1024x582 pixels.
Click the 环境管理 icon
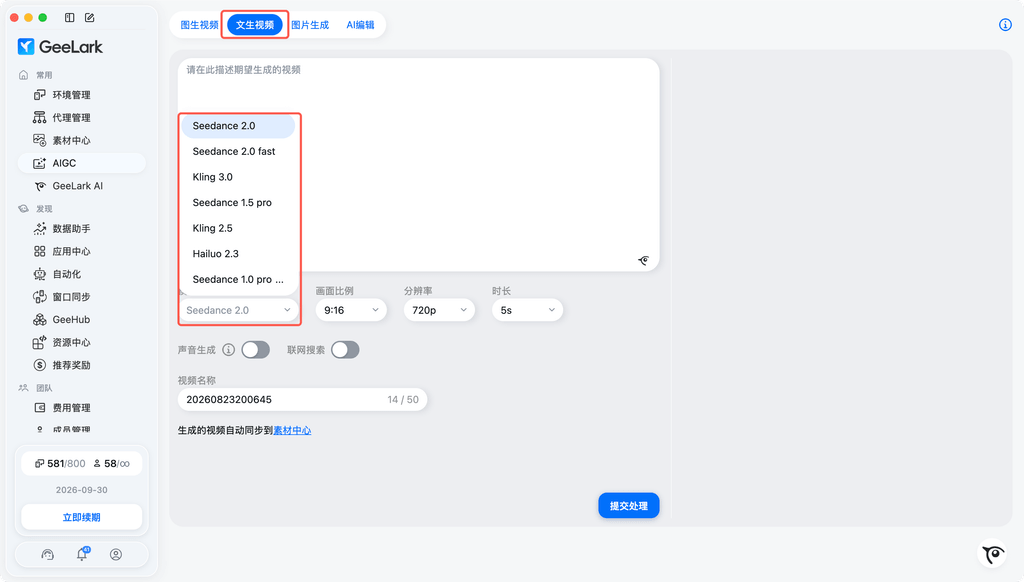point(40,95)
